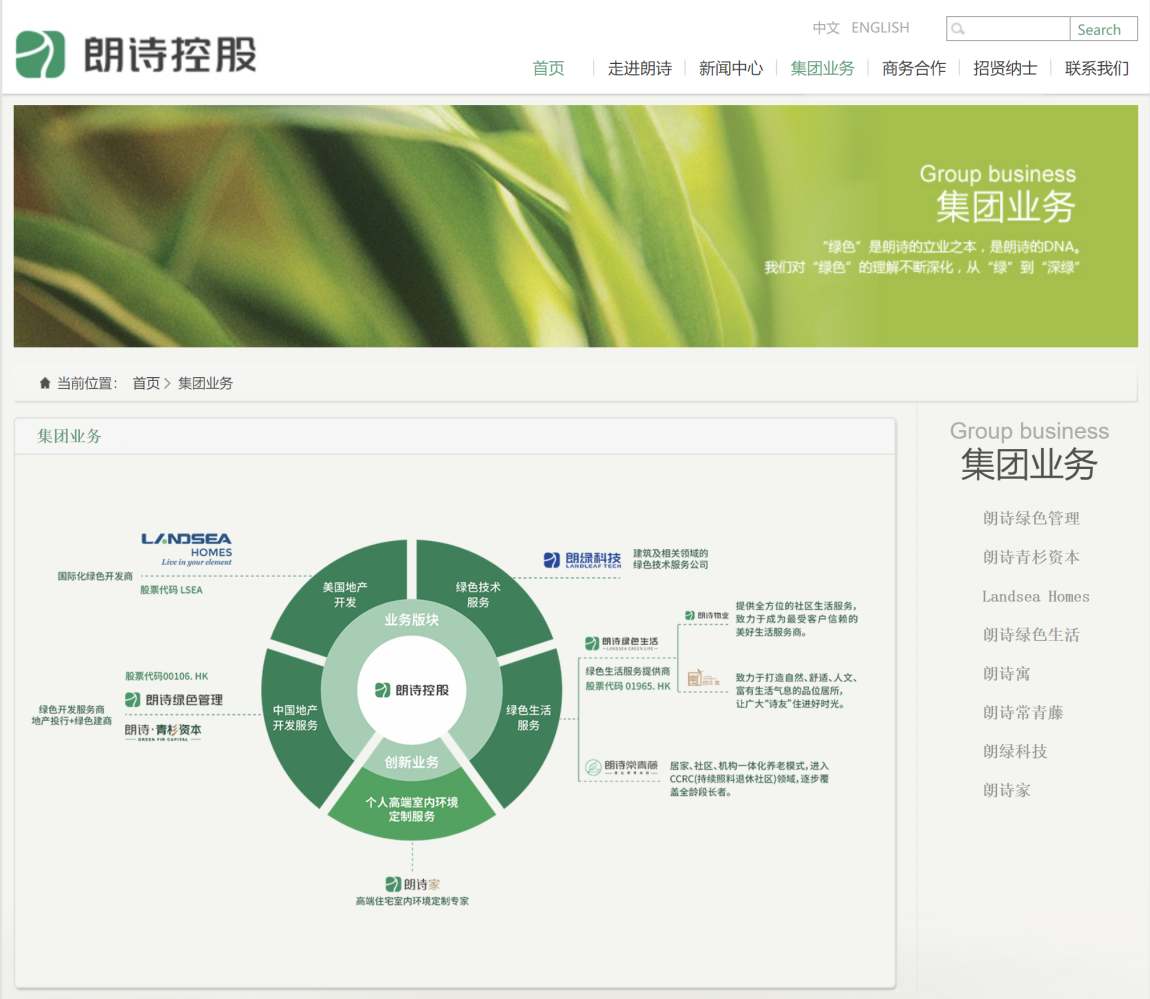Viewport: 1150px width, 999px height.
Task: Click the 朗诗·青杉资本 logo
Action: [163, 731]
